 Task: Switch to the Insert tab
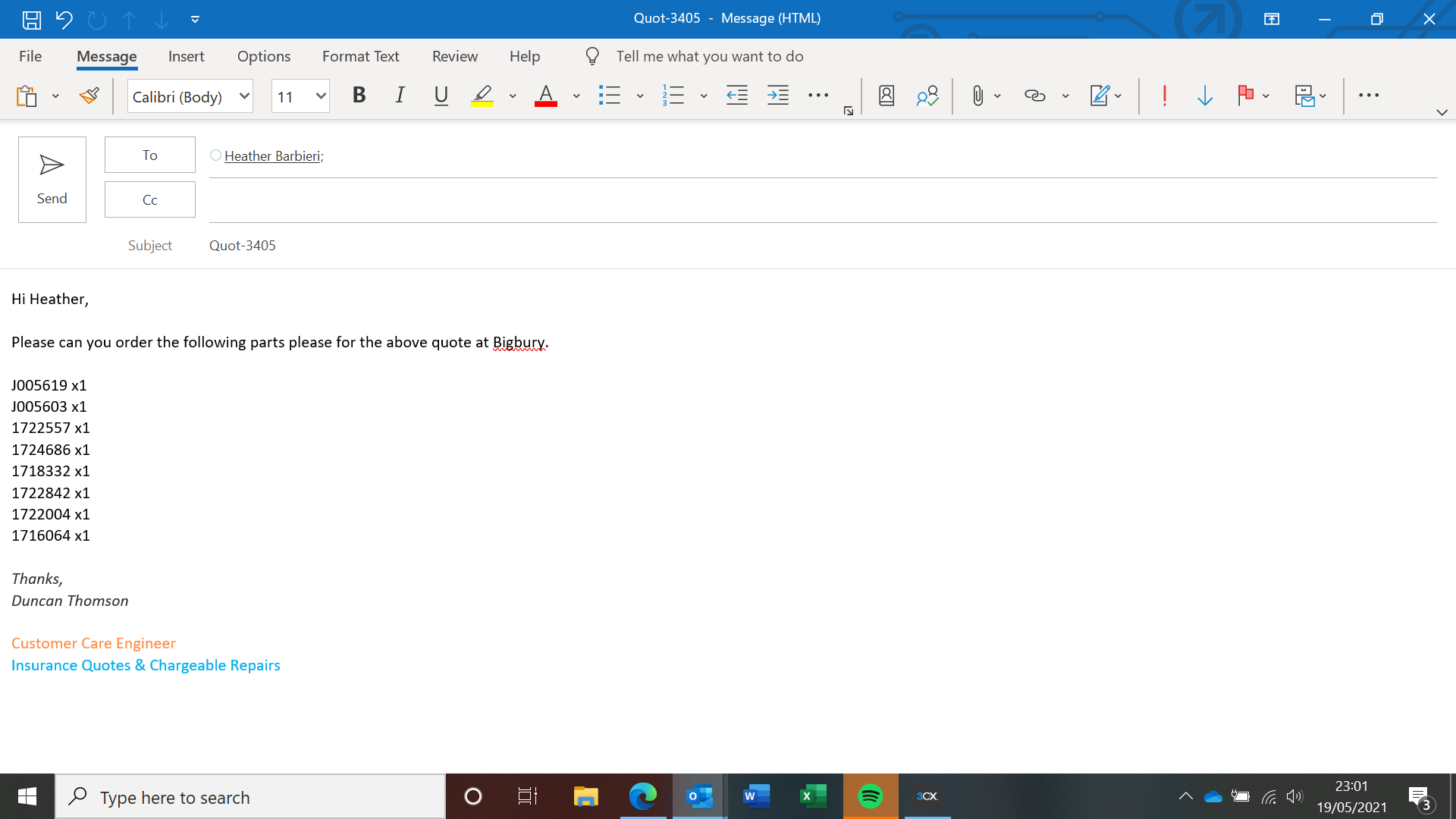pyautogui.click(x=186, y=56)
